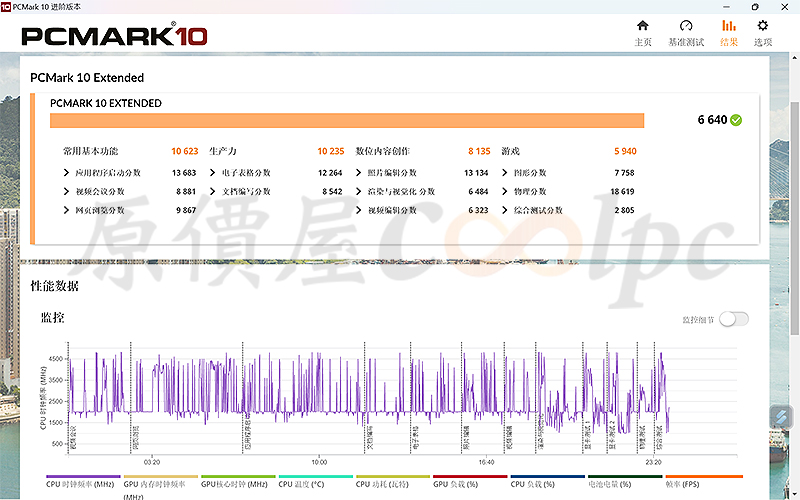The width and height of the screenshot is (800, 500).
Task: Click the 数位内容创作 category heading
Action: (383, 151)
